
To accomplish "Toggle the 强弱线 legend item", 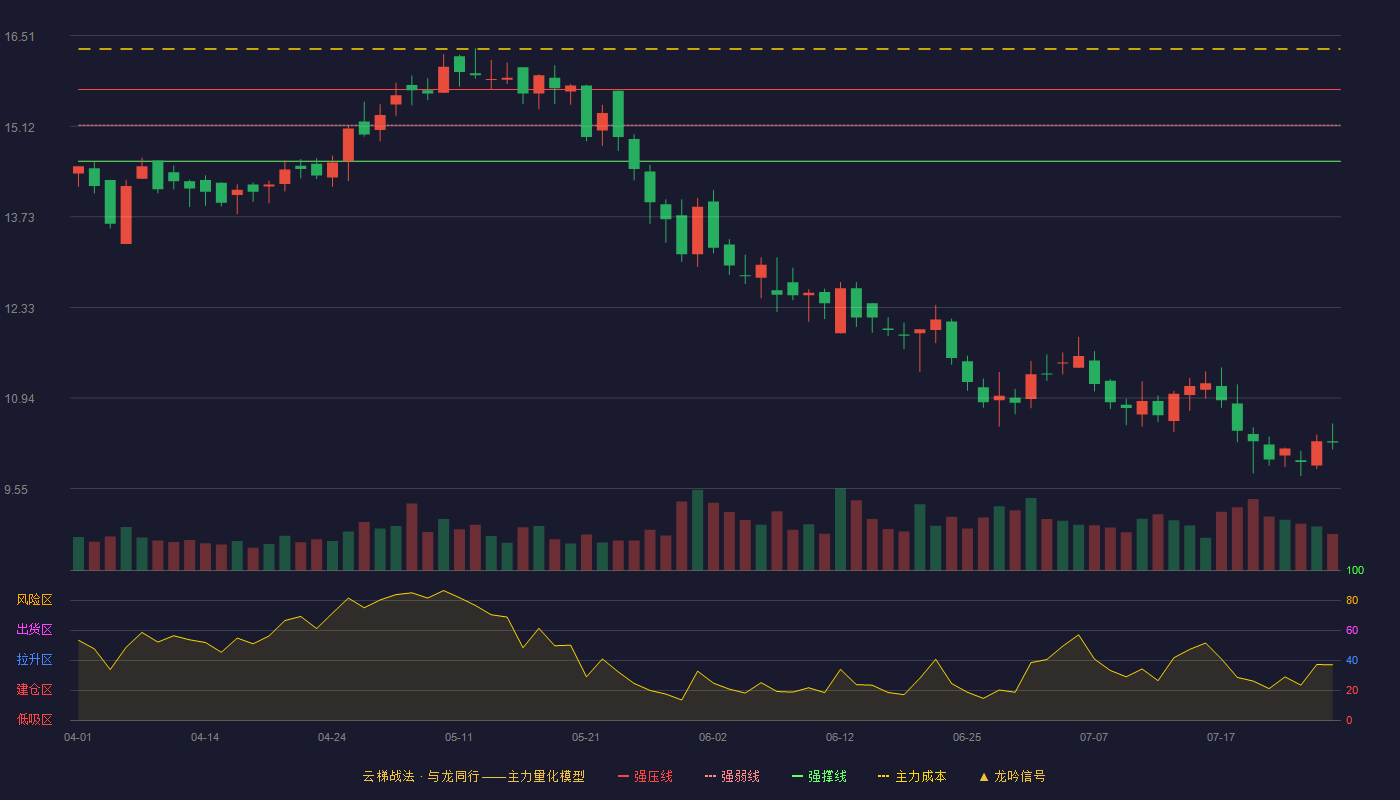I will (x=732, y=776).
